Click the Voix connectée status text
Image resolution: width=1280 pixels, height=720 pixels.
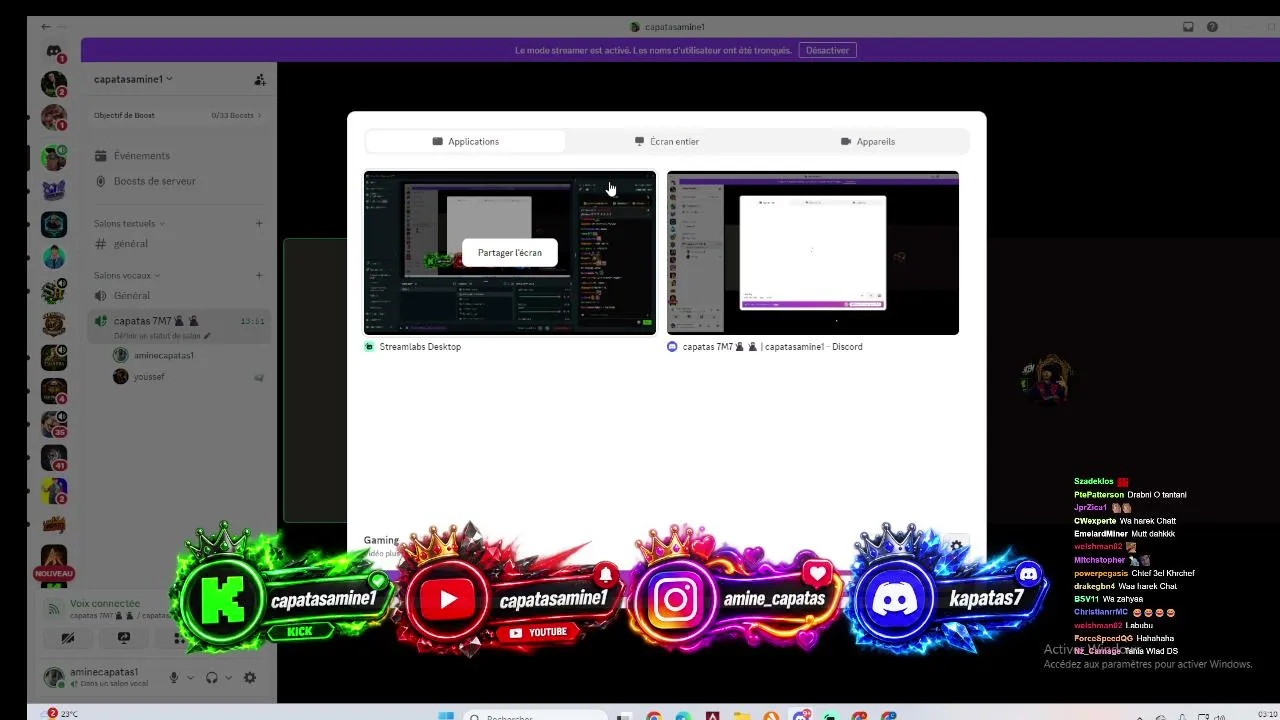coord(105,604)
